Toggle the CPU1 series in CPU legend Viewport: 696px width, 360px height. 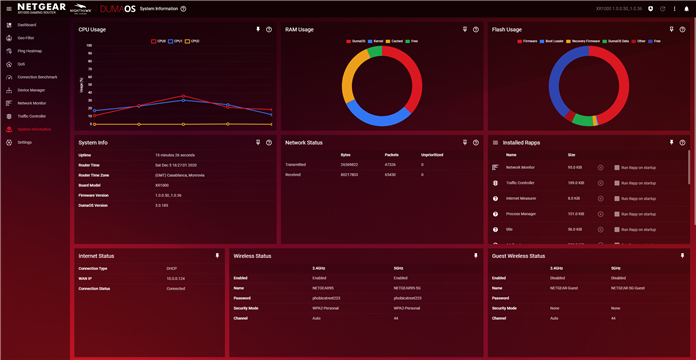pos(175,41)
